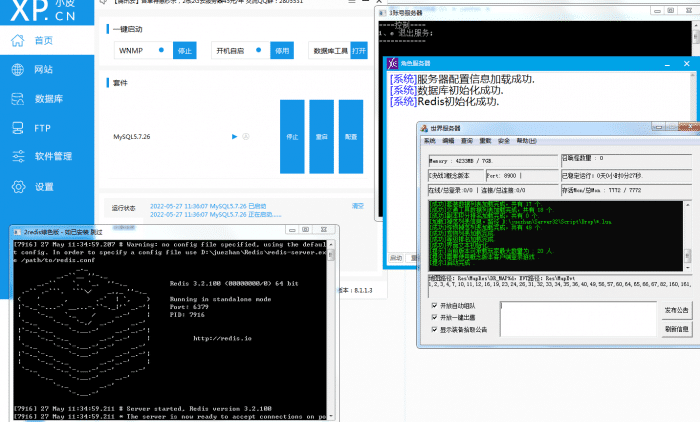700x422 pixels.
Task: Uncheck the 开放一键出售 checkbox
Action: tap(432, 317)
